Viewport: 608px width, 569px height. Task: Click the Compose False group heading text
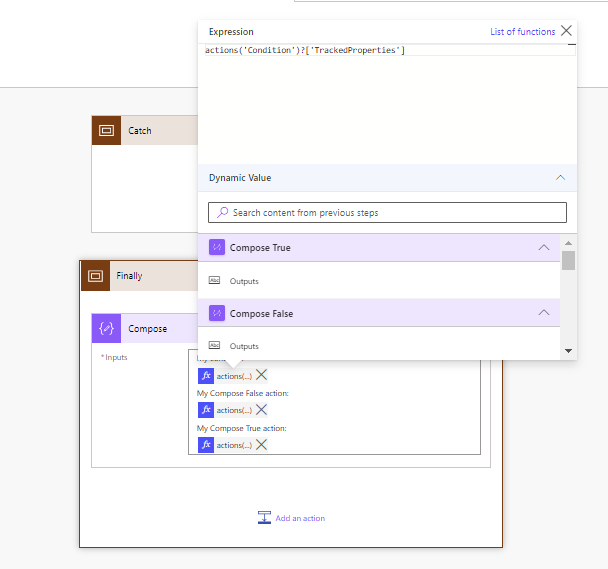pos(261,314)
